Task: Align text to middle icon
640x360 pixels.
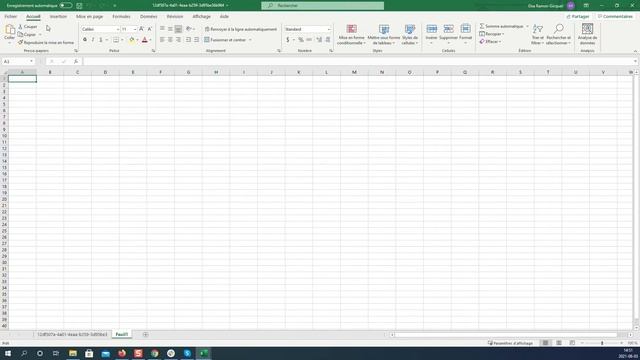Action: [170, 29]
